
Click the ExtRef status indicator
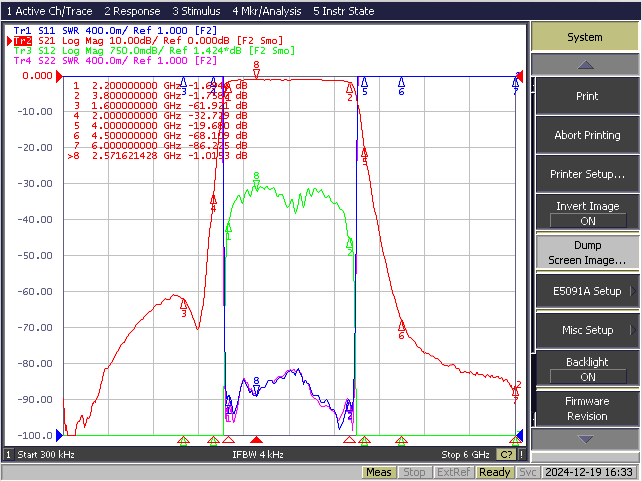click(x=453, y=472)
